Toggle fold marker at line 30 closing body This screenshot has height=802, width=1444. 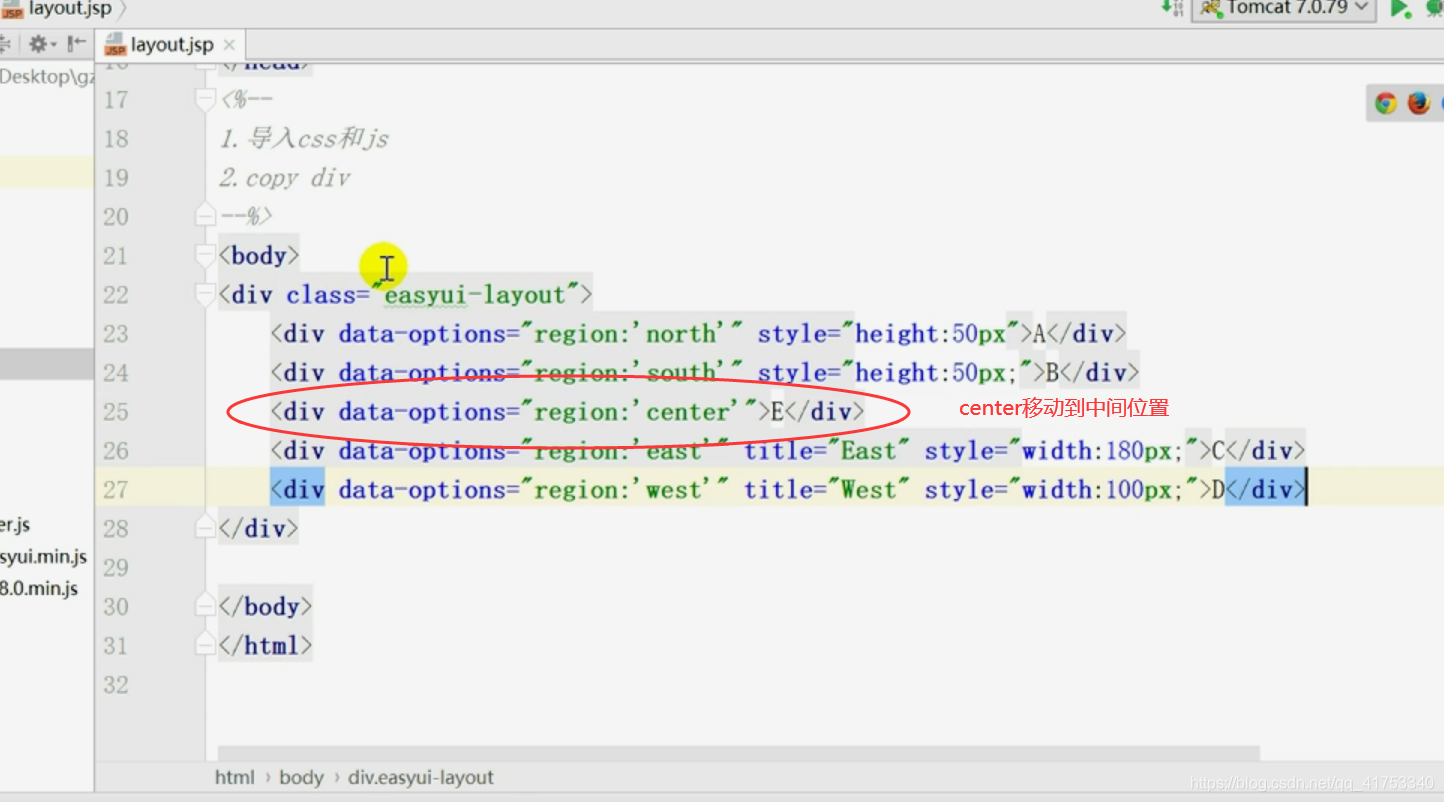tap(206, 606)
